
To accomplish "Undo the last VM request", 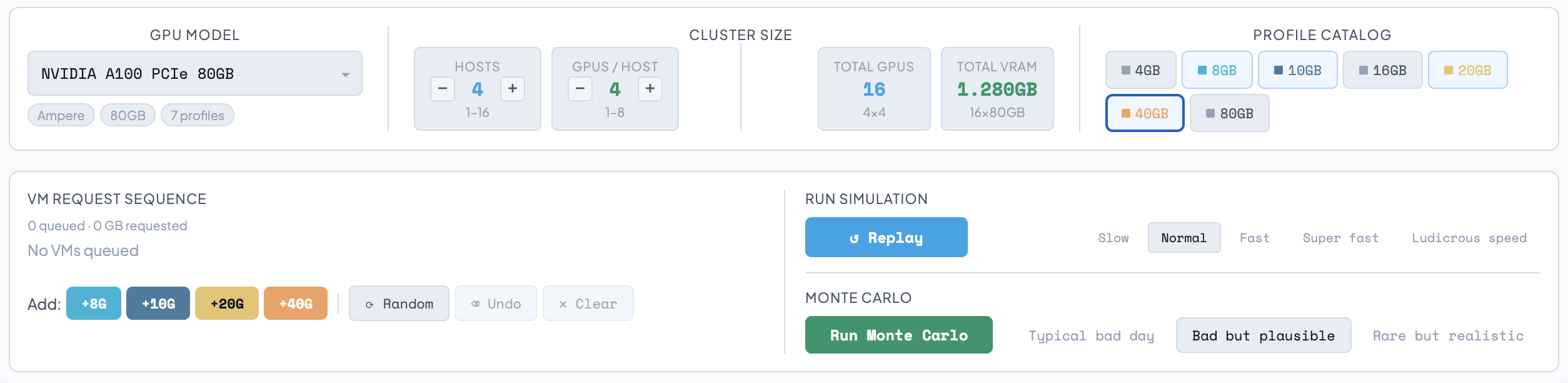I will pos(496,304).
